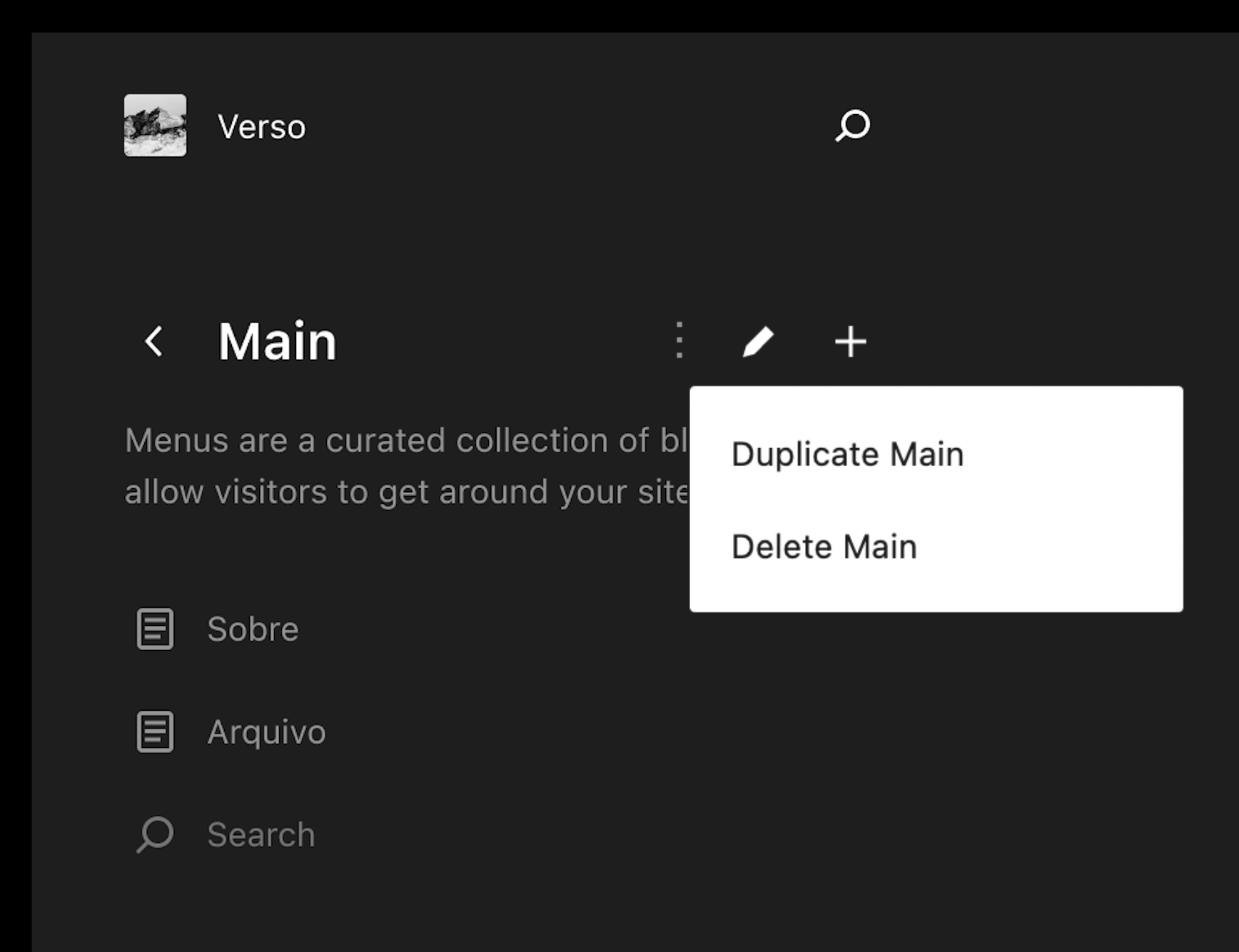Image resolution: width=1239 pixels, height=952 pixels.
Task: Click the Verso site title text
Action: point(261,126)
